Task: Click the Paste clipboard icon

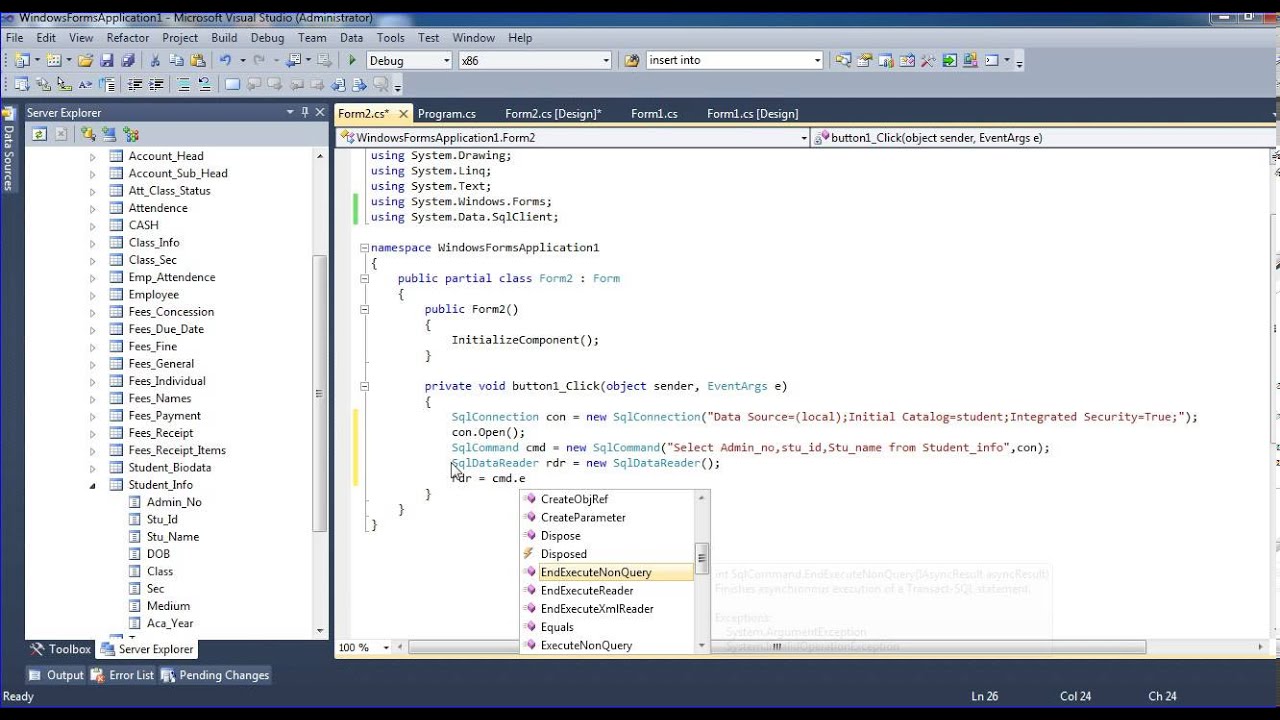Action: point(198,60)
